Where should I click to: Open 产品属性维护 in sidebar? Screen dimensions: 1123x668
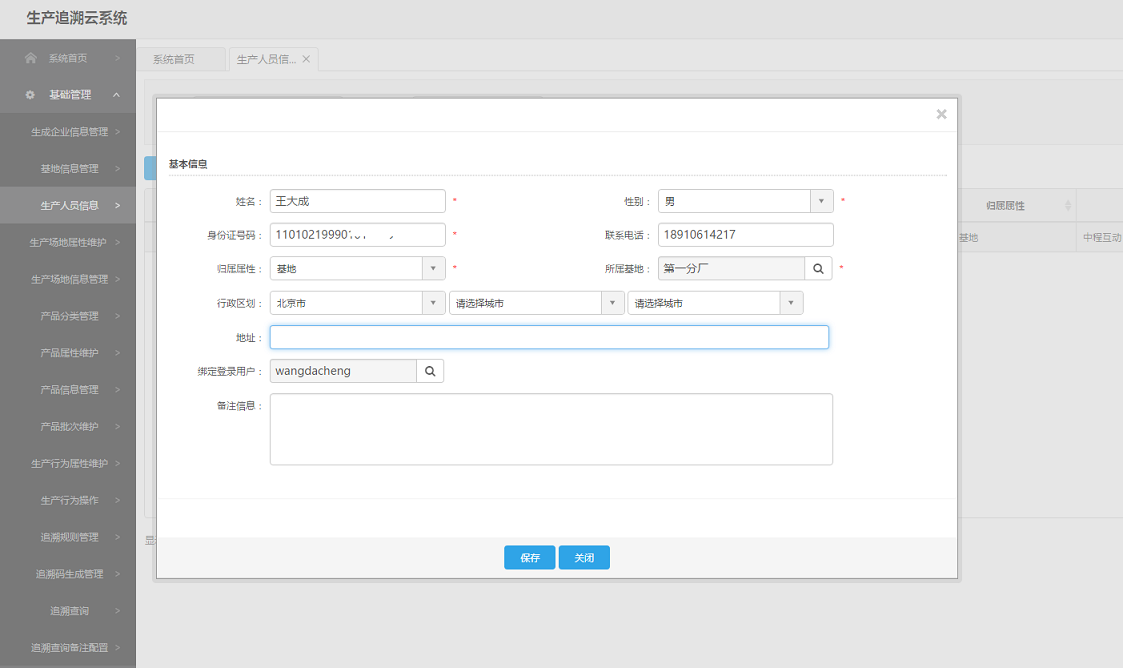coord(68,353)
